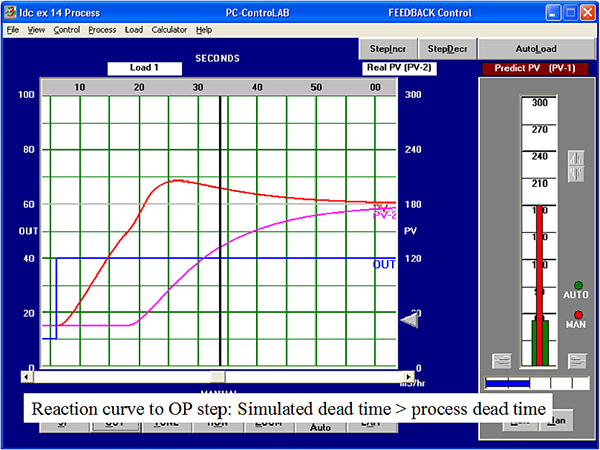This screenshot has width=600, height=450.
Task: Click the upper trend expand icon beside bargraph
Action: point(576,158)
